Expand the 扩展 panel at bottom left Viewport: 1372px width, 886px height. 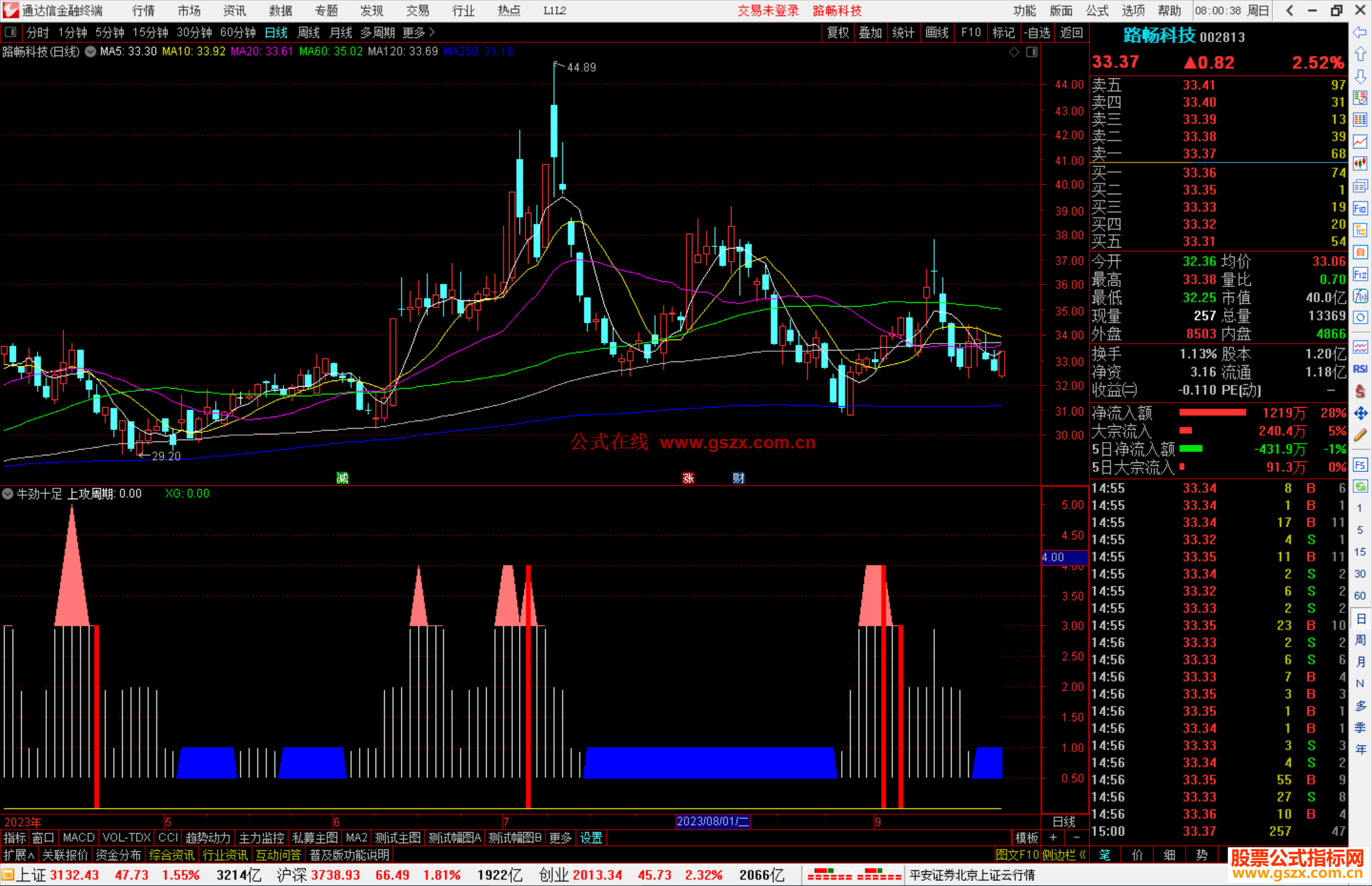[x=18, y=855]
